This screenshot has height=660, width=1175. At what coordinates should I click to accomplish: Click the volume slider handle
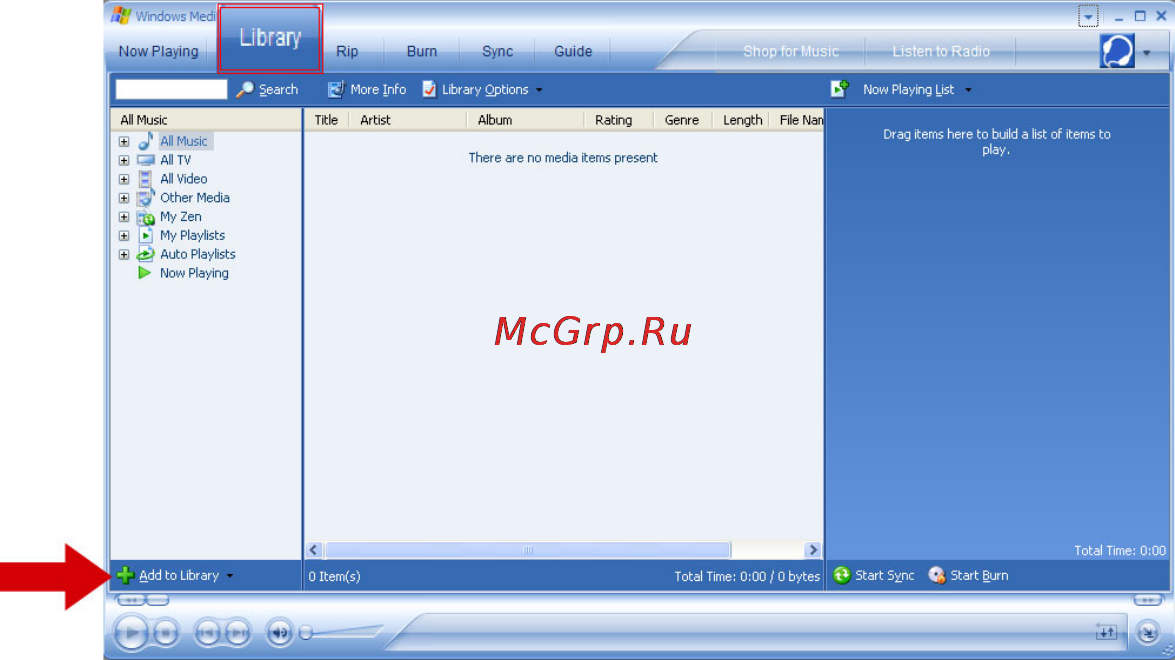click(306, 633)
